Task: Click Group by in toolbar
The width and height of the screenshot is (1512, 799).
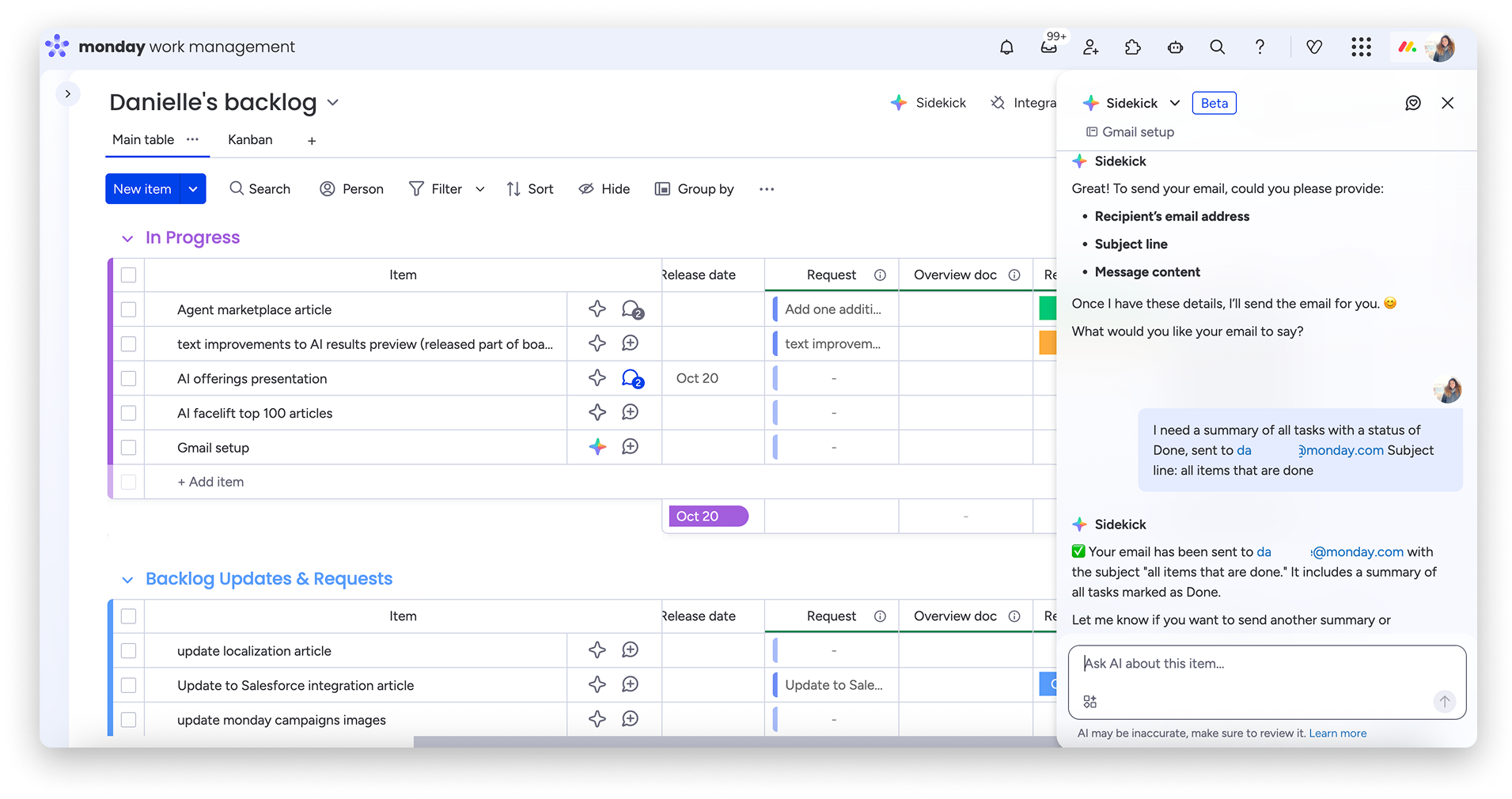Action: point(695,189)
